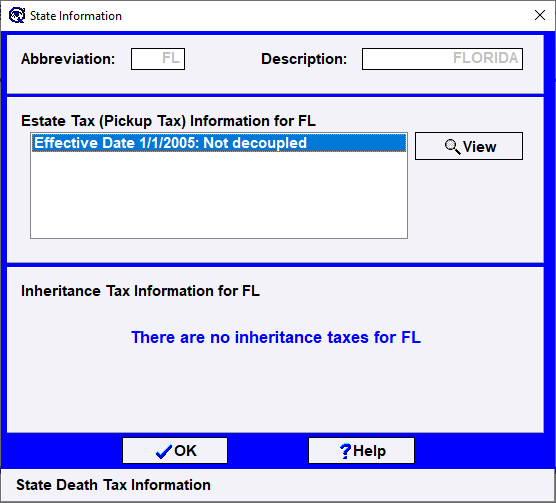Image resolution: width=556 pixels, height=503 pixels.
Task: Confirm the dialog with the OK label
Action: [185, 451]
